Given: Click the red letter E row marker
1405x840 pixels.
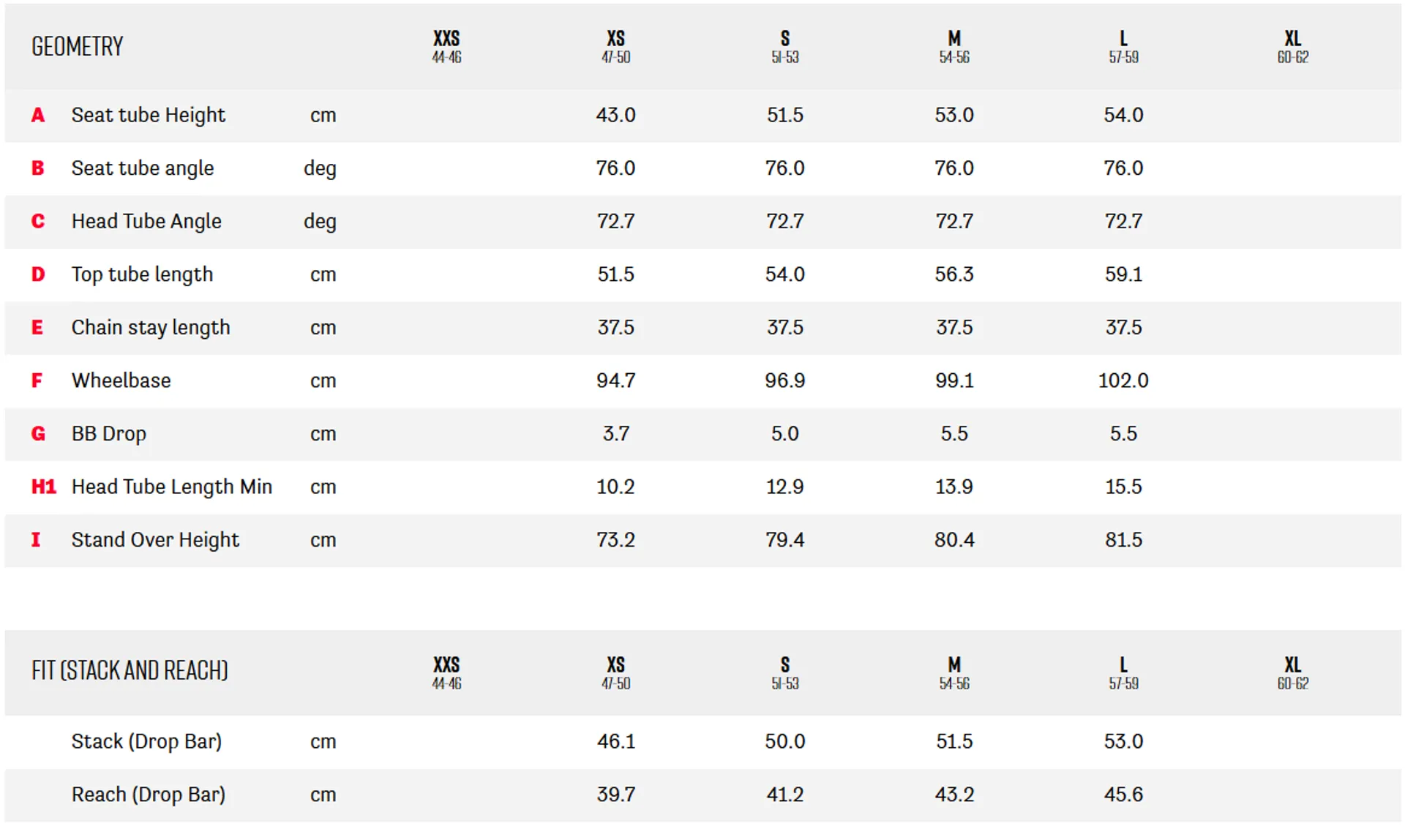Looking at the screenshot, I should click(37, 327).
